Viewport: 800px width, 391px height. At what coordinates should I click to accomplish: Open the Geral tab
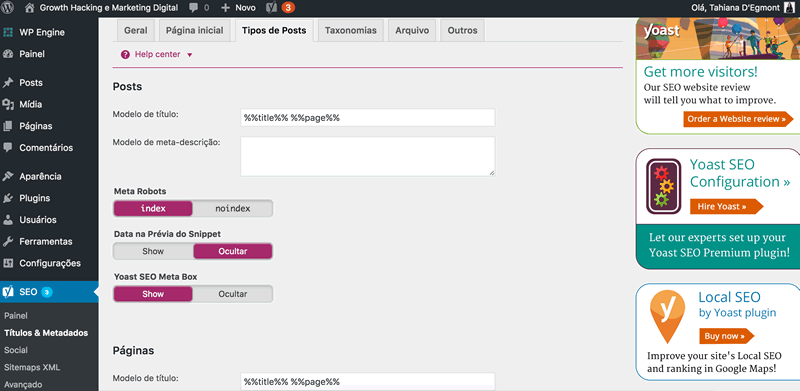136,31
